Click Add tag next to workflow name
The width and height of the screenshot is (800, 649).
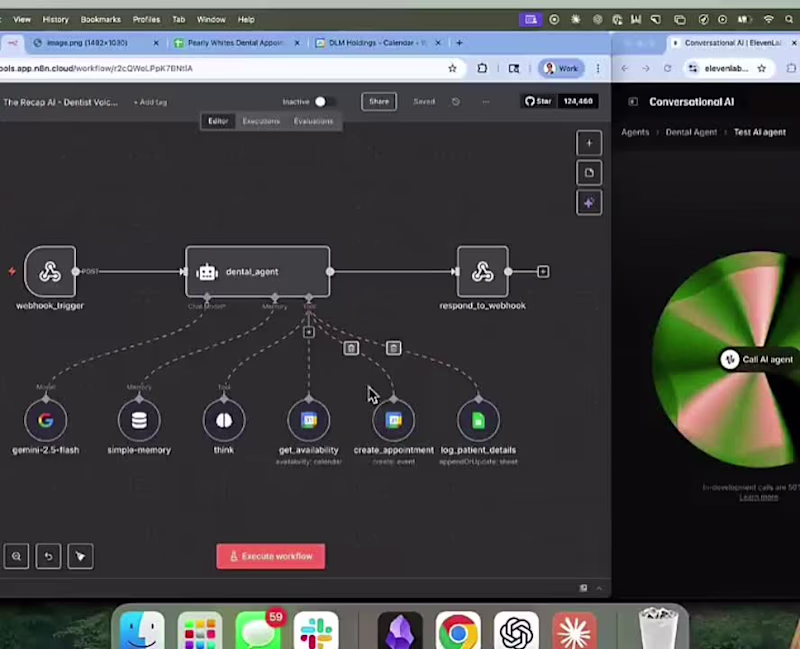(151, 102)
